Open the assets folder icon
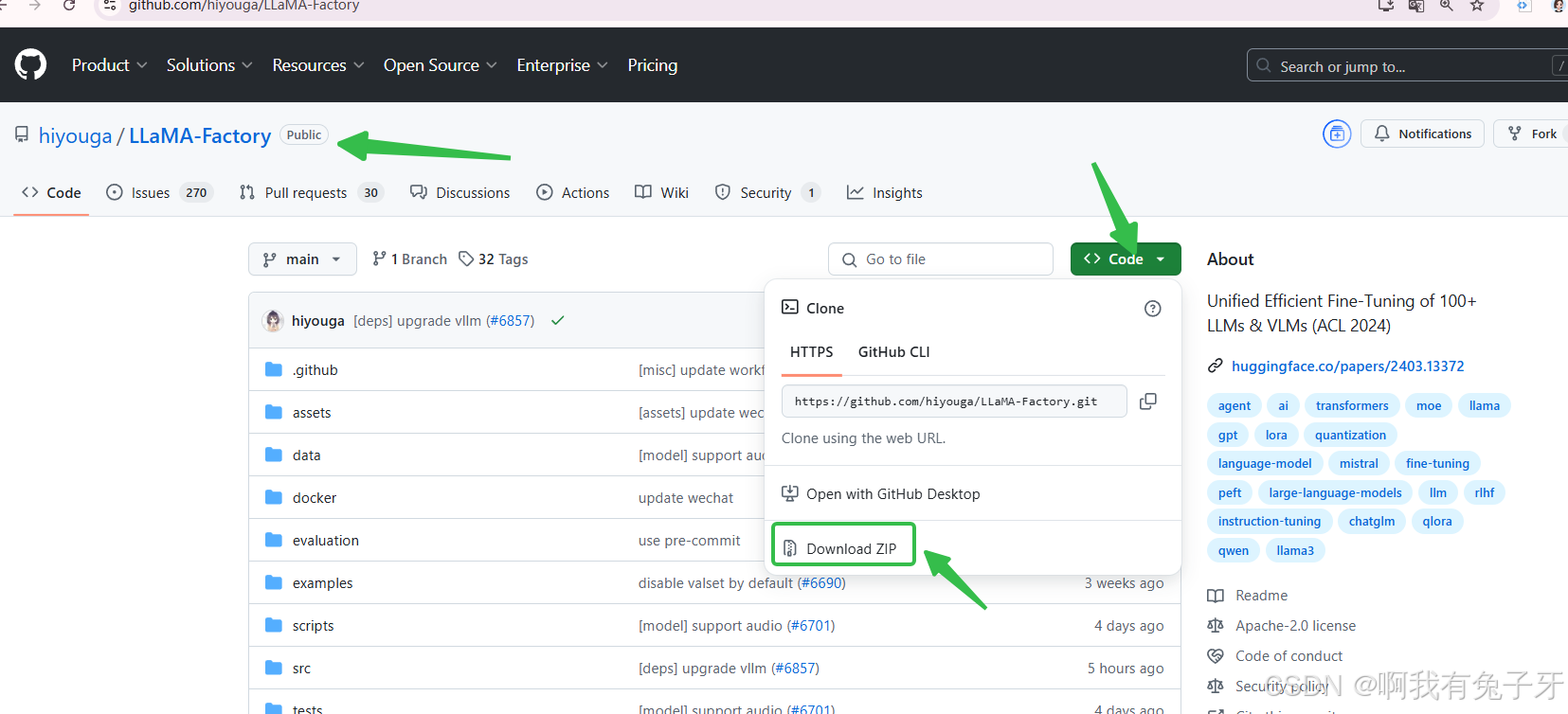Screen dimensions: 1568x714 pos(274,412)
